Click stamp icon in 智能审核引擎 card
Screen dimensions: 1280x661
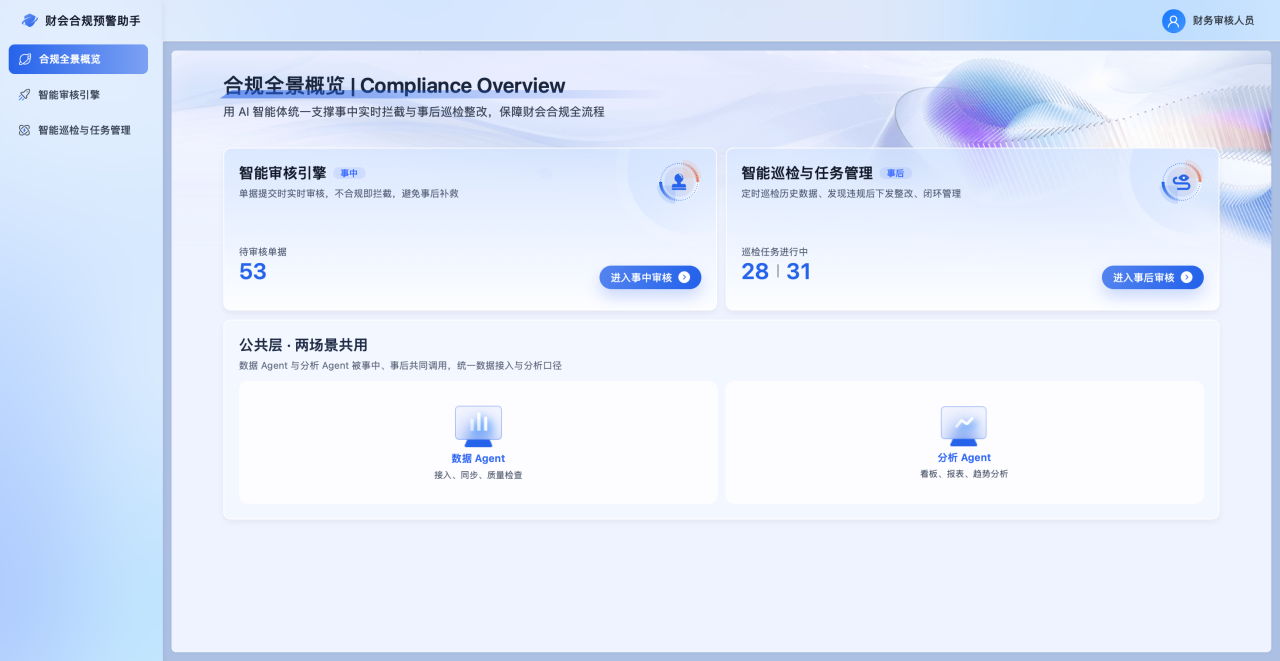[679, 182]
